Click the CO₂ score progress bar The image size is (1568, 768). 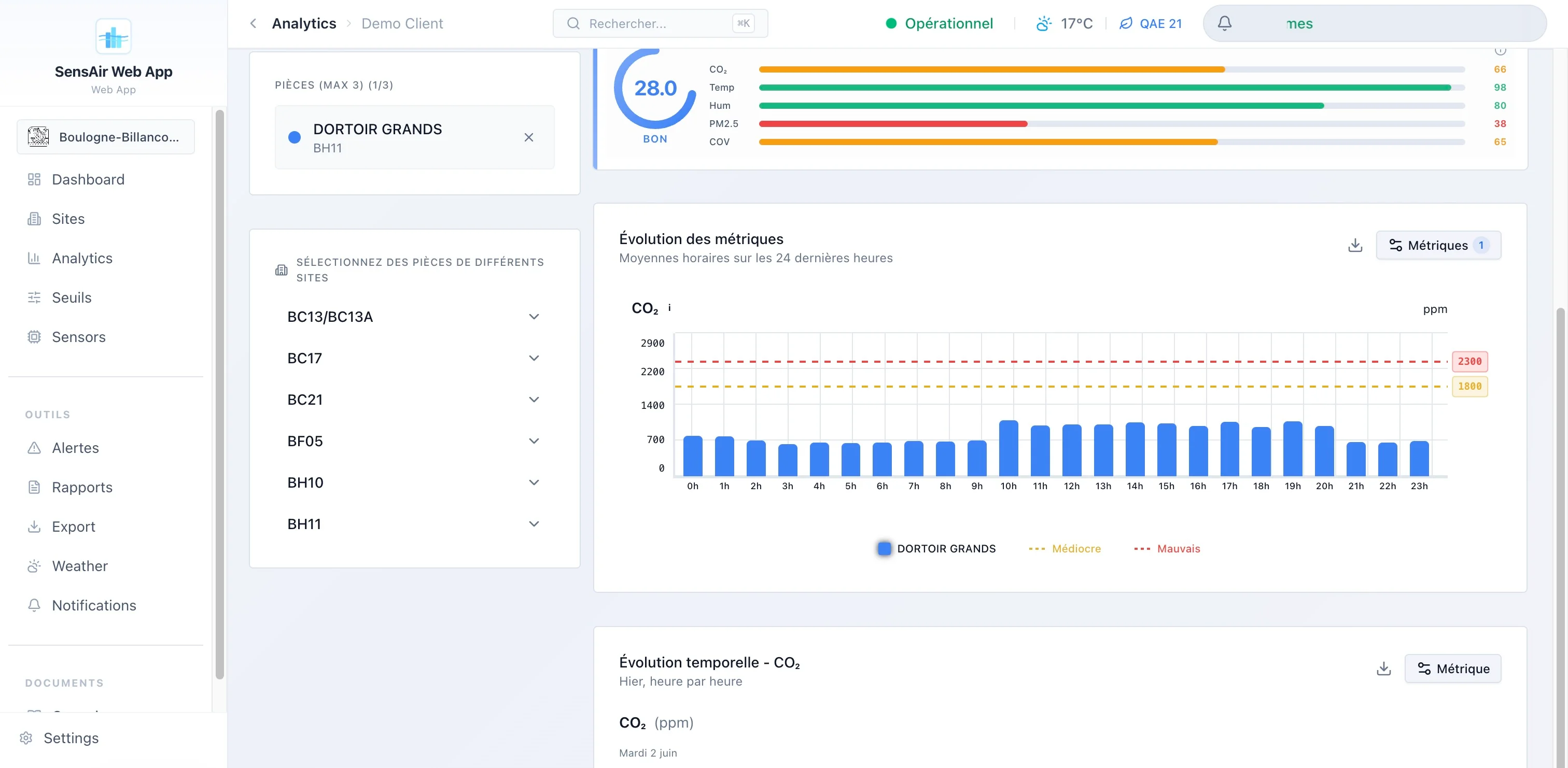[x=1112, y=69]
